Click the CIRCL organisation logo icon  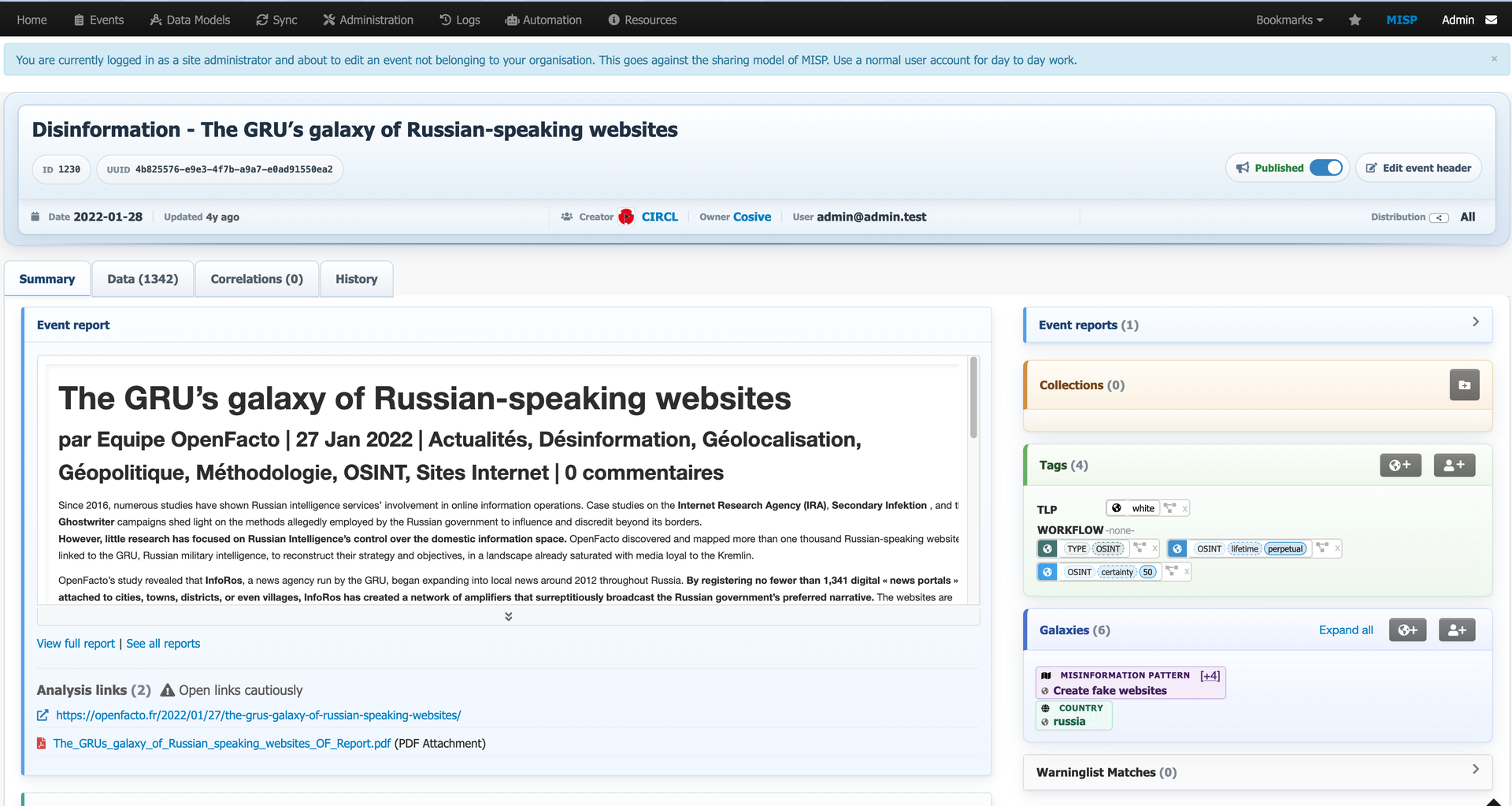tap(627, 217)
